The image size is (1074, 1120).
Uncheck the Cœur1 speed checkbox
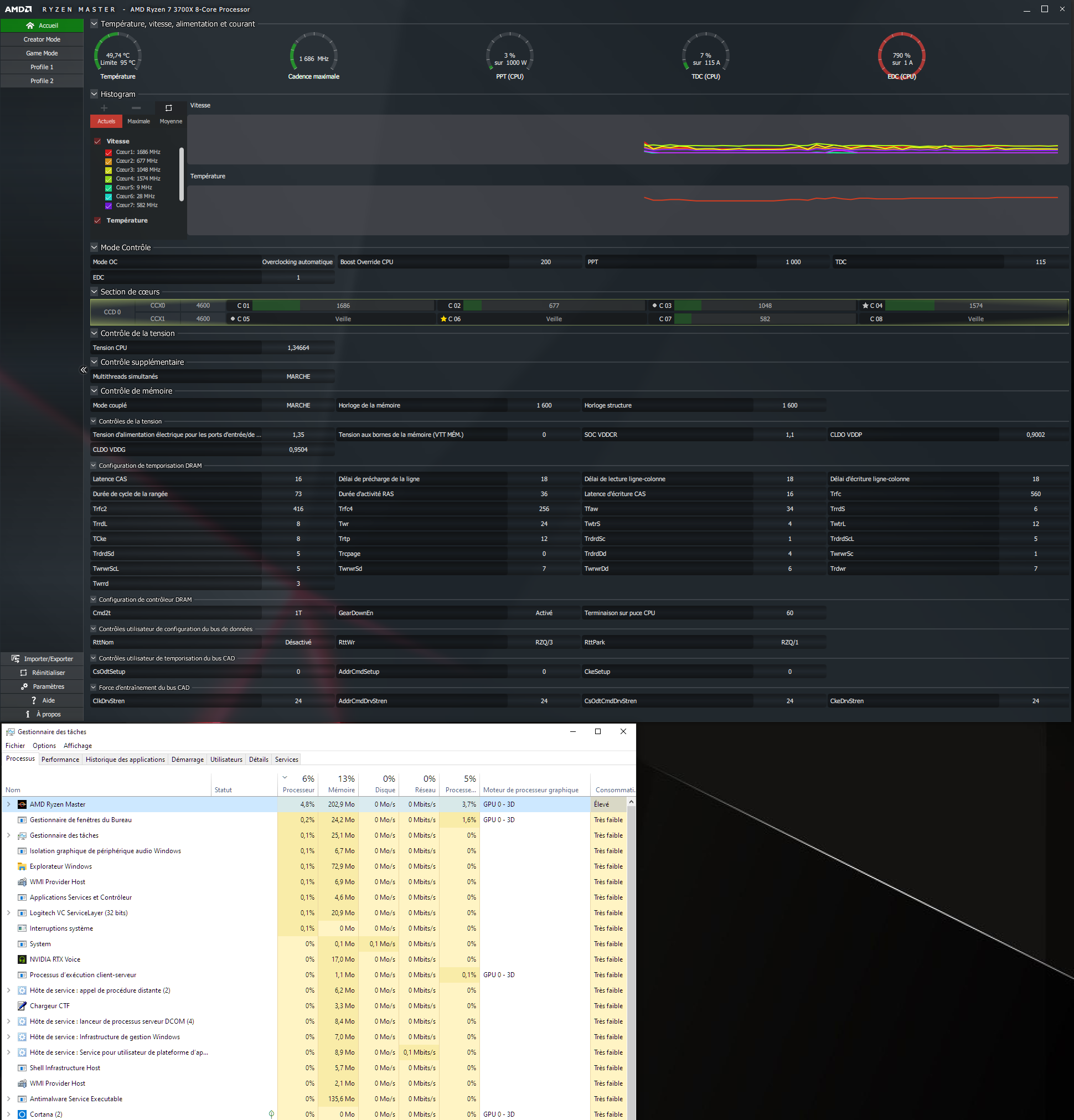point(109,153)
